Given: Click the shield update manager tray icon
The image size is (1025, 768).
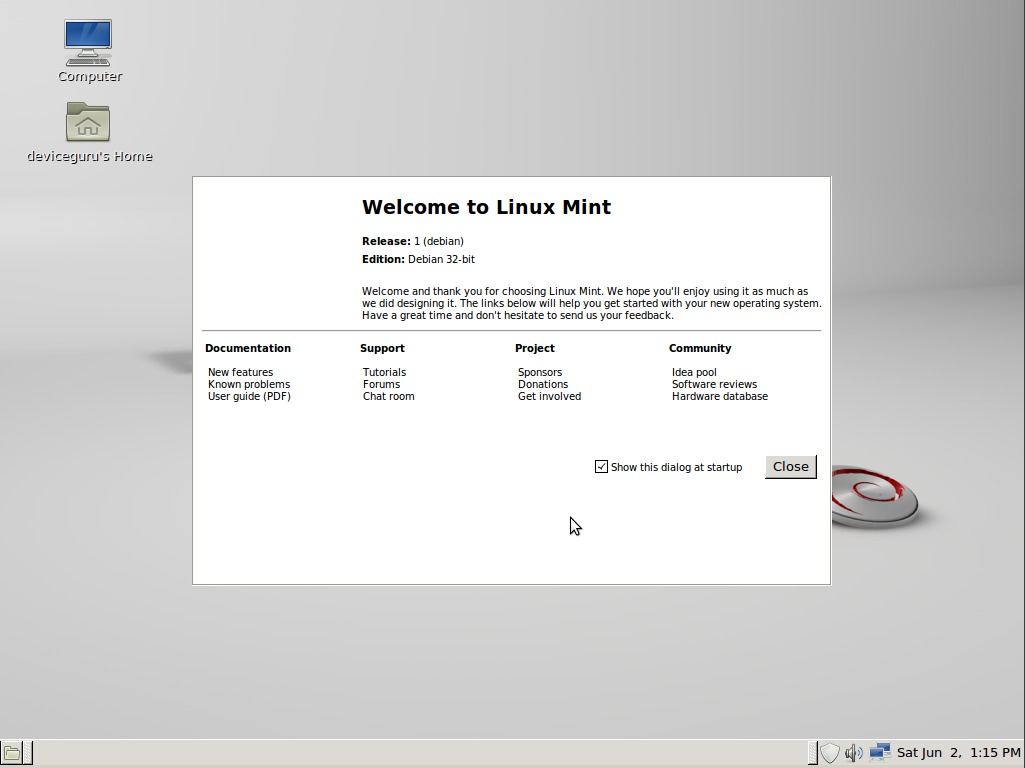Looking at the screenshot, I should tap(830, 753).
